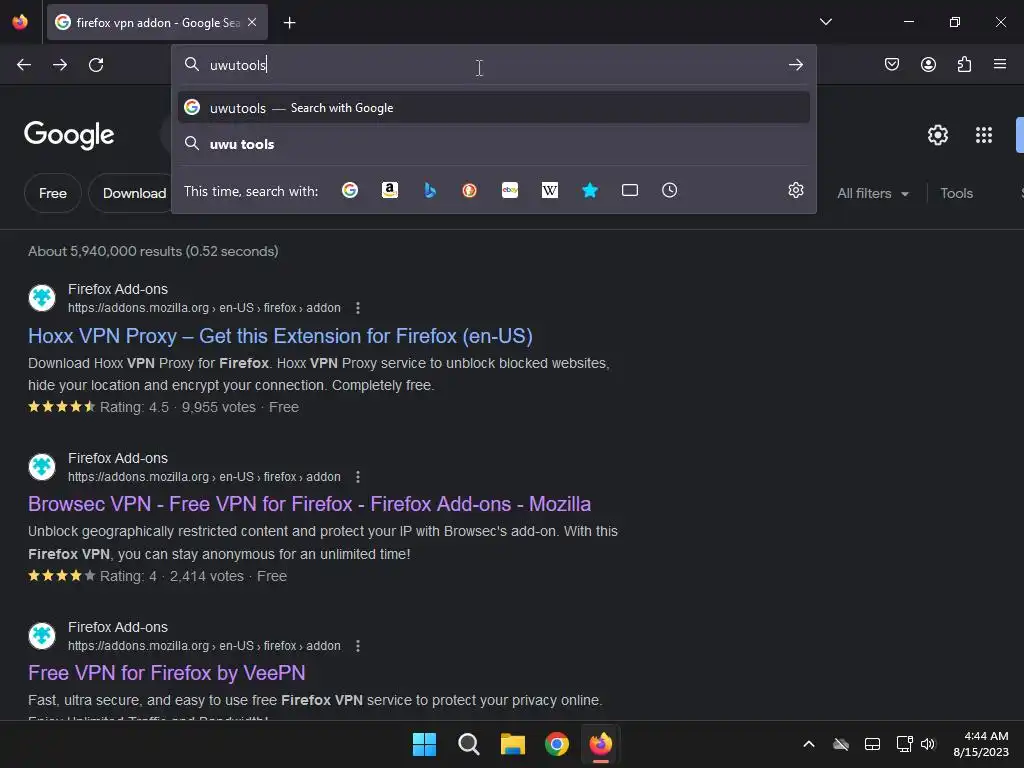Select the firefox vpn addon tab

157,22
